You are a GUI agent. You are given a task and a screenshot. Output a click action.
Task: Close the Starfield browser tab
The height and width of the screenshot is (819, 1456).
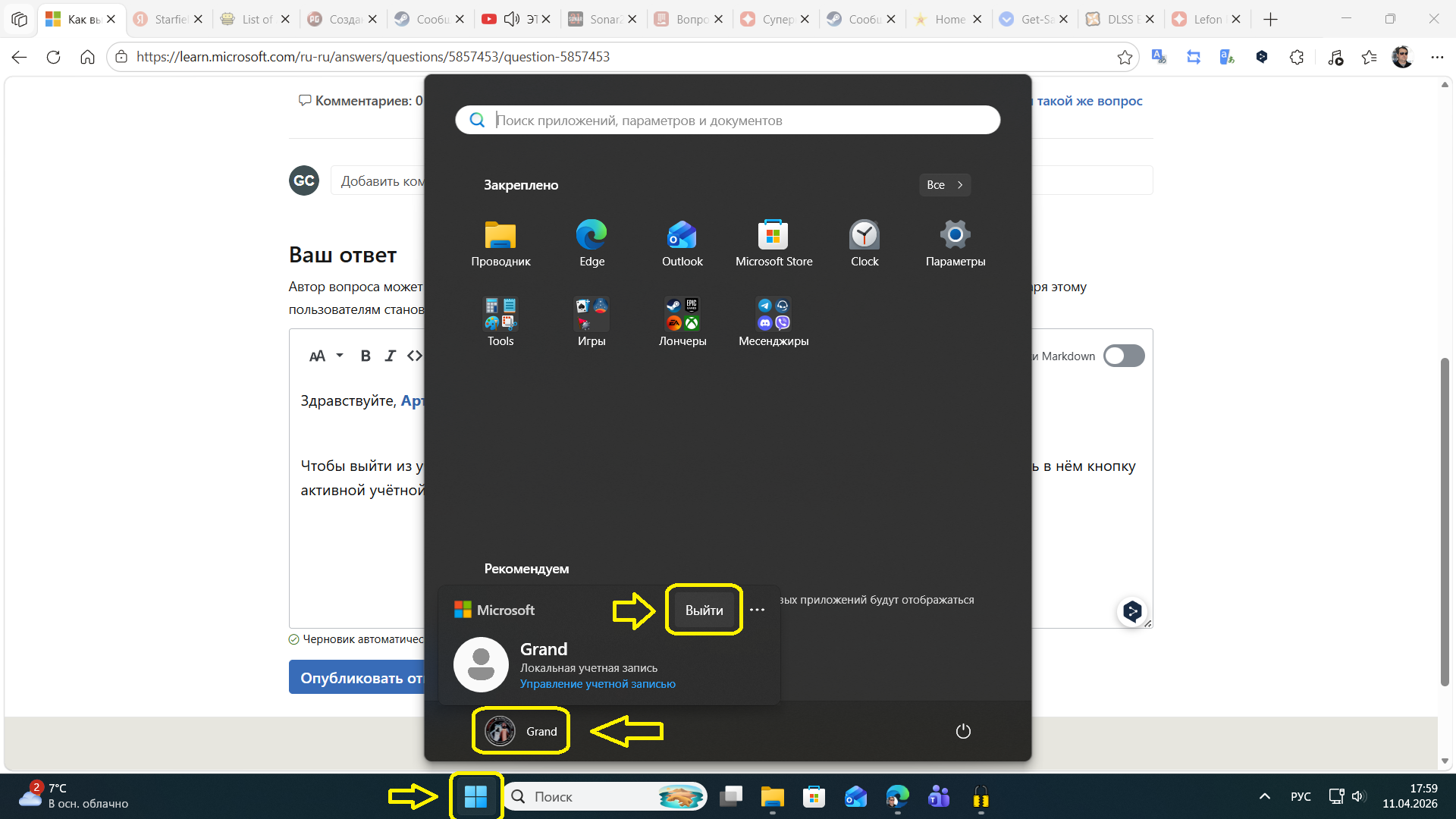[198, 19]
